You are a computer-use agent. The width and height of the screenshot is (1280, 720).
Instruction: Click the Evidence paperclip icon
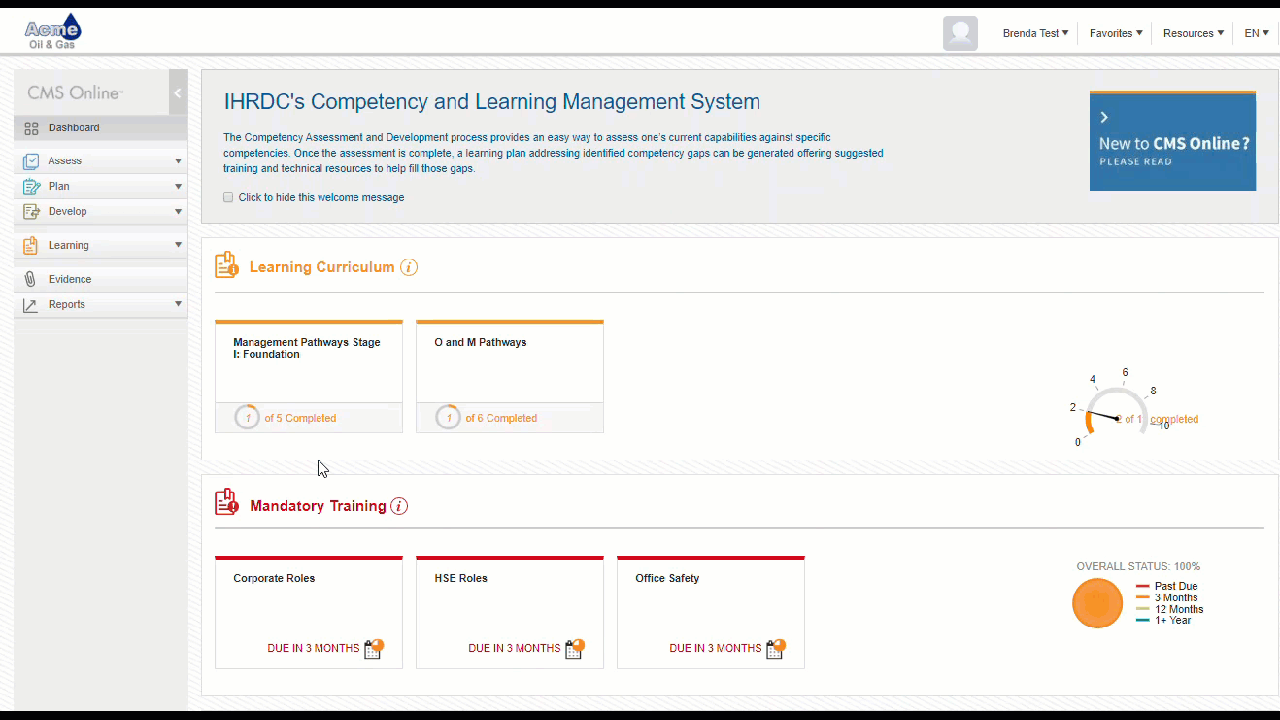31,279
